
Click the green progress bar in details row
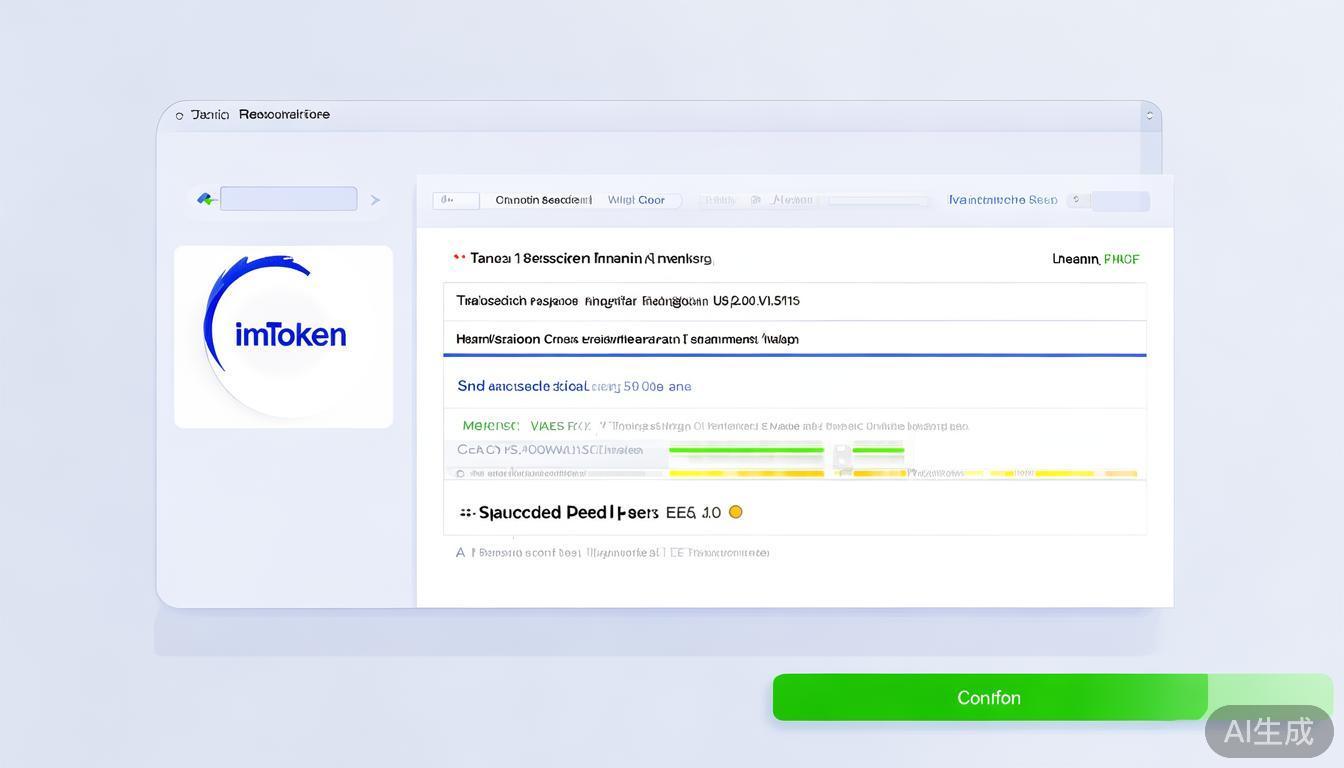tap(745, 451)
